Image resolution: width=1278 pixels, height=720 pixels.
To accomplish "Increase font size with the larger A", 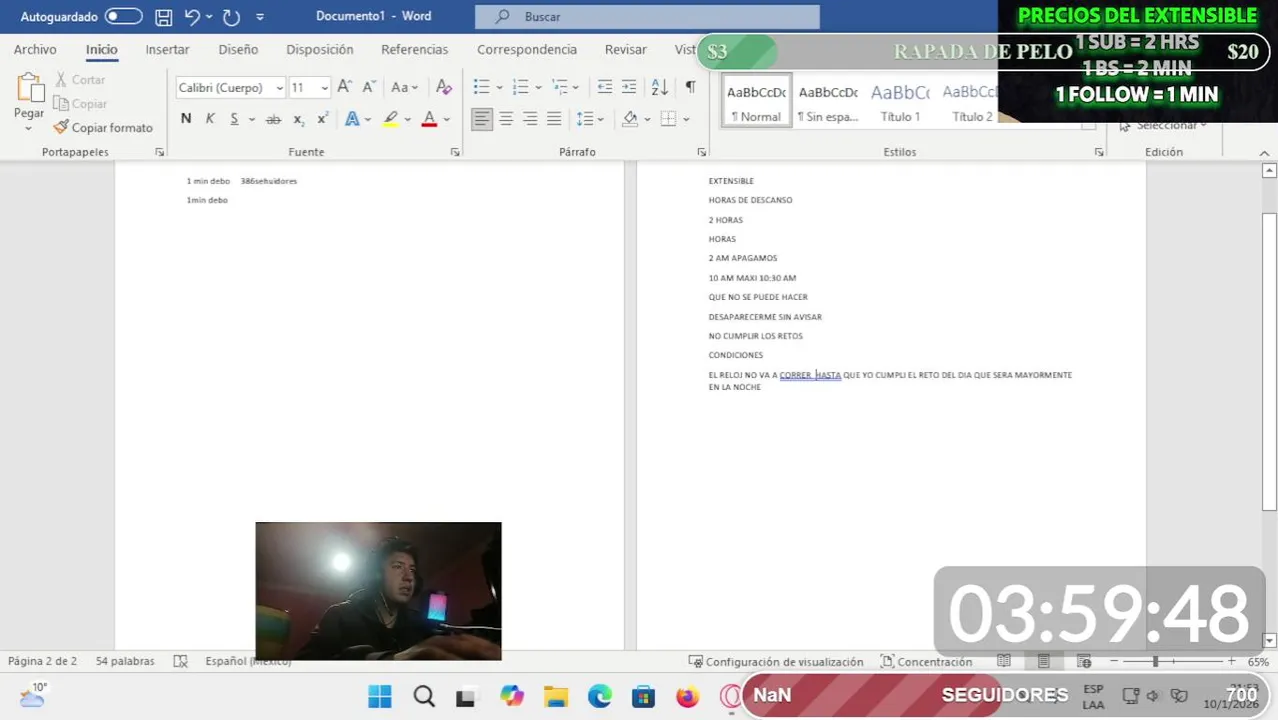I will pyautogui.click(x=344, y=88).
